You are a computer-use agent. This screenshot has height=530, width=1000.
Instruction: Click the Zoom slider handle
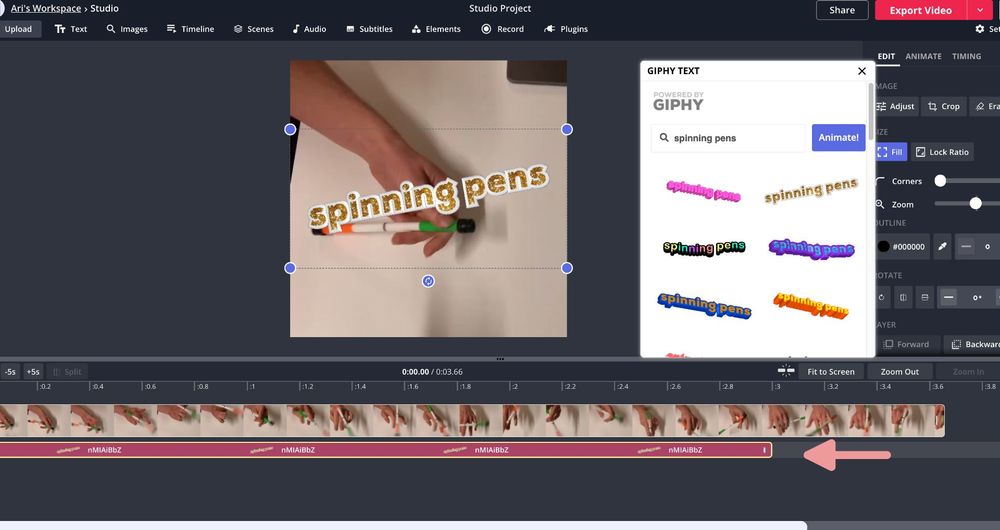click(x=975, y=203)
